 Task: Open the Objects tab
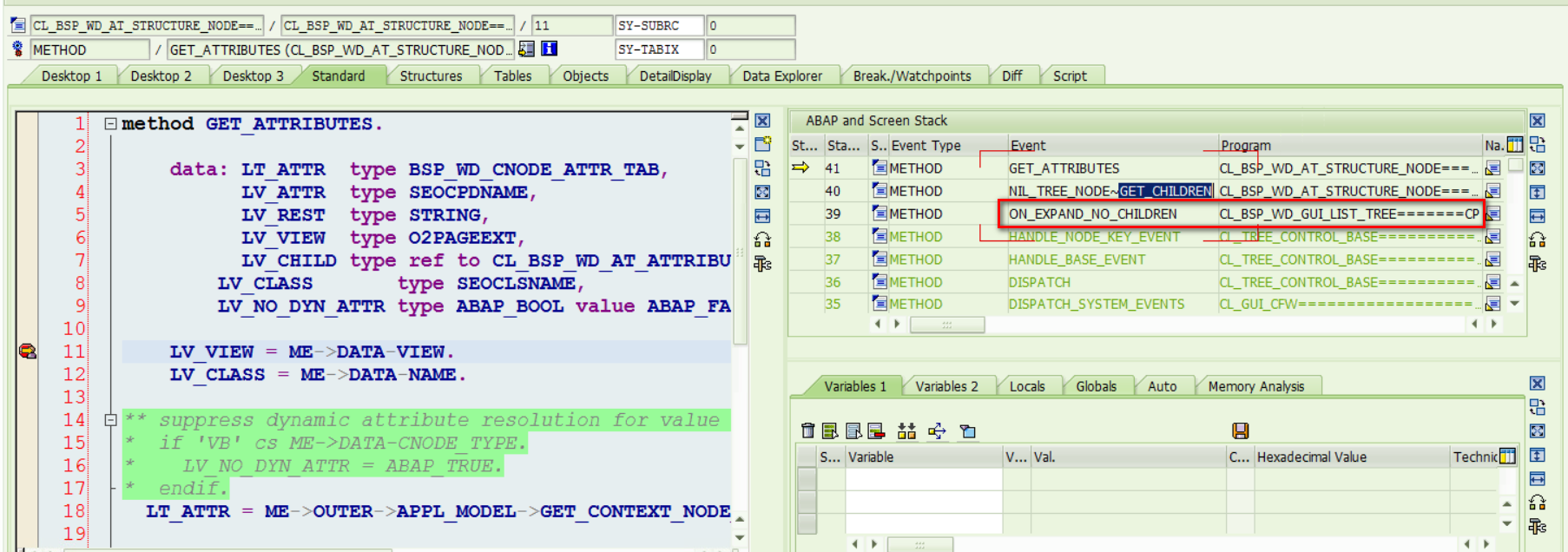[x=585, y=76]
